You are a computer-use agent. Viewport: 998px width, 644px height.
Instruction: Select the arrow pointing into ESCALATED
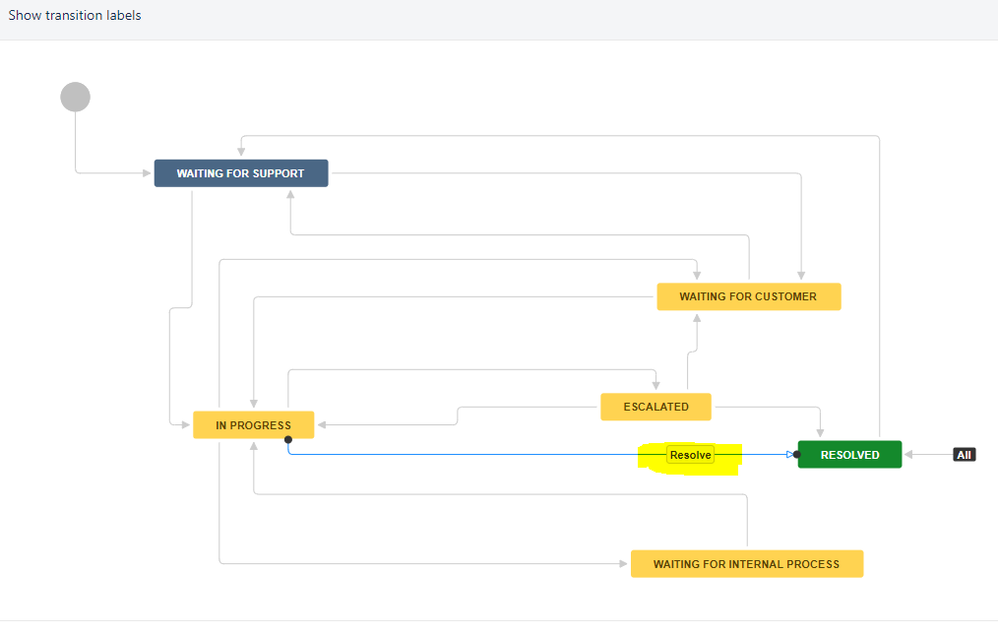pos(656,383)
